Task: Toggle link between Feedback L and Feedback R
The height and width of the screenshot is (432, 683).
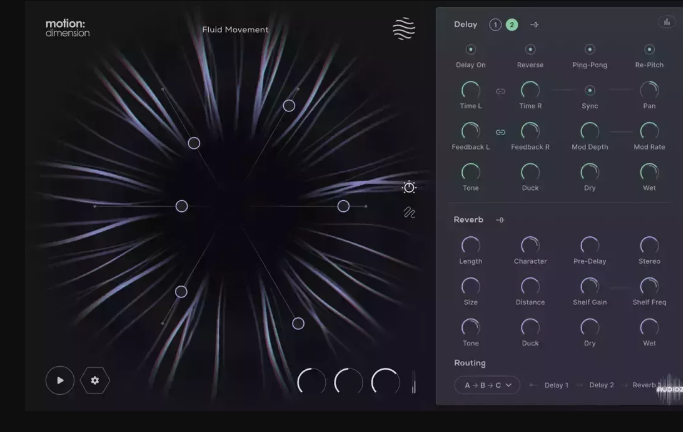Action: [x=500, y=132]
